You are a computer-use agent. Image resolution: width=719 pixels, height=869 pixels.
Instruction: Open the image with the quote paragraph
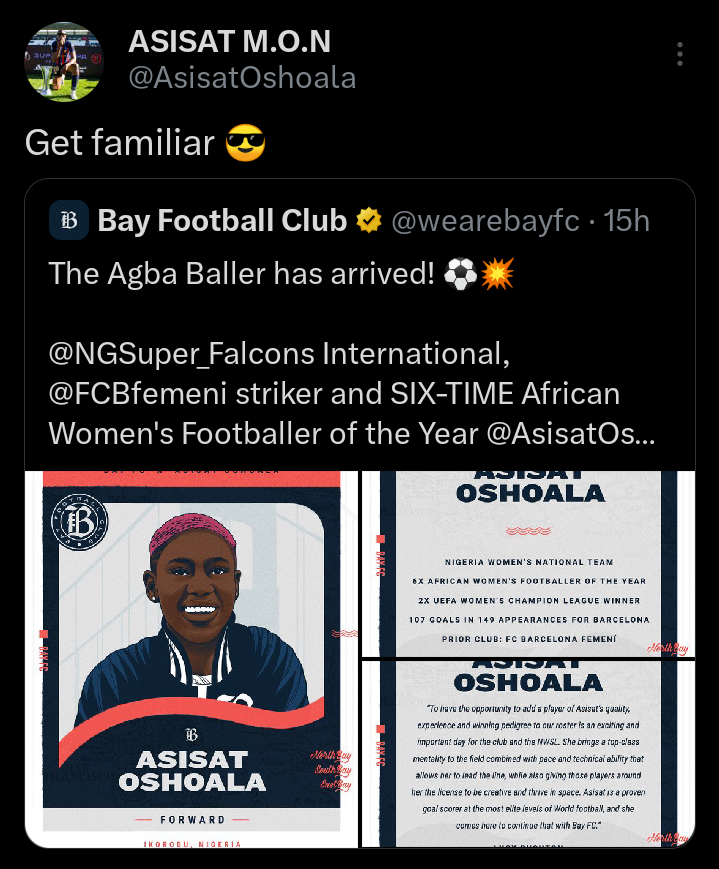click(x=528, y=754)
